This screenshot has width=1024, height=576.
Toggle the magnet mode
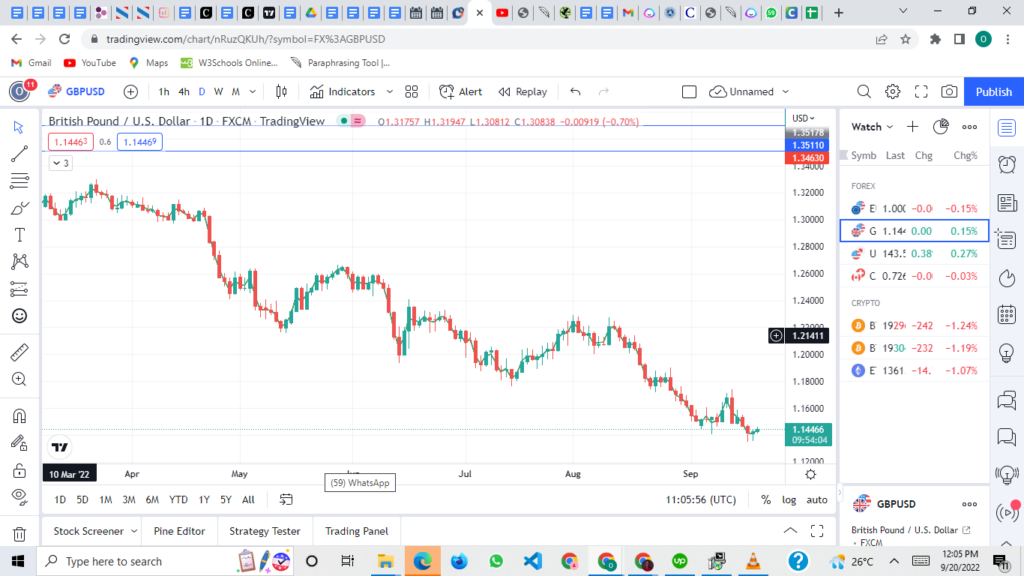click(x=19, y=416)
